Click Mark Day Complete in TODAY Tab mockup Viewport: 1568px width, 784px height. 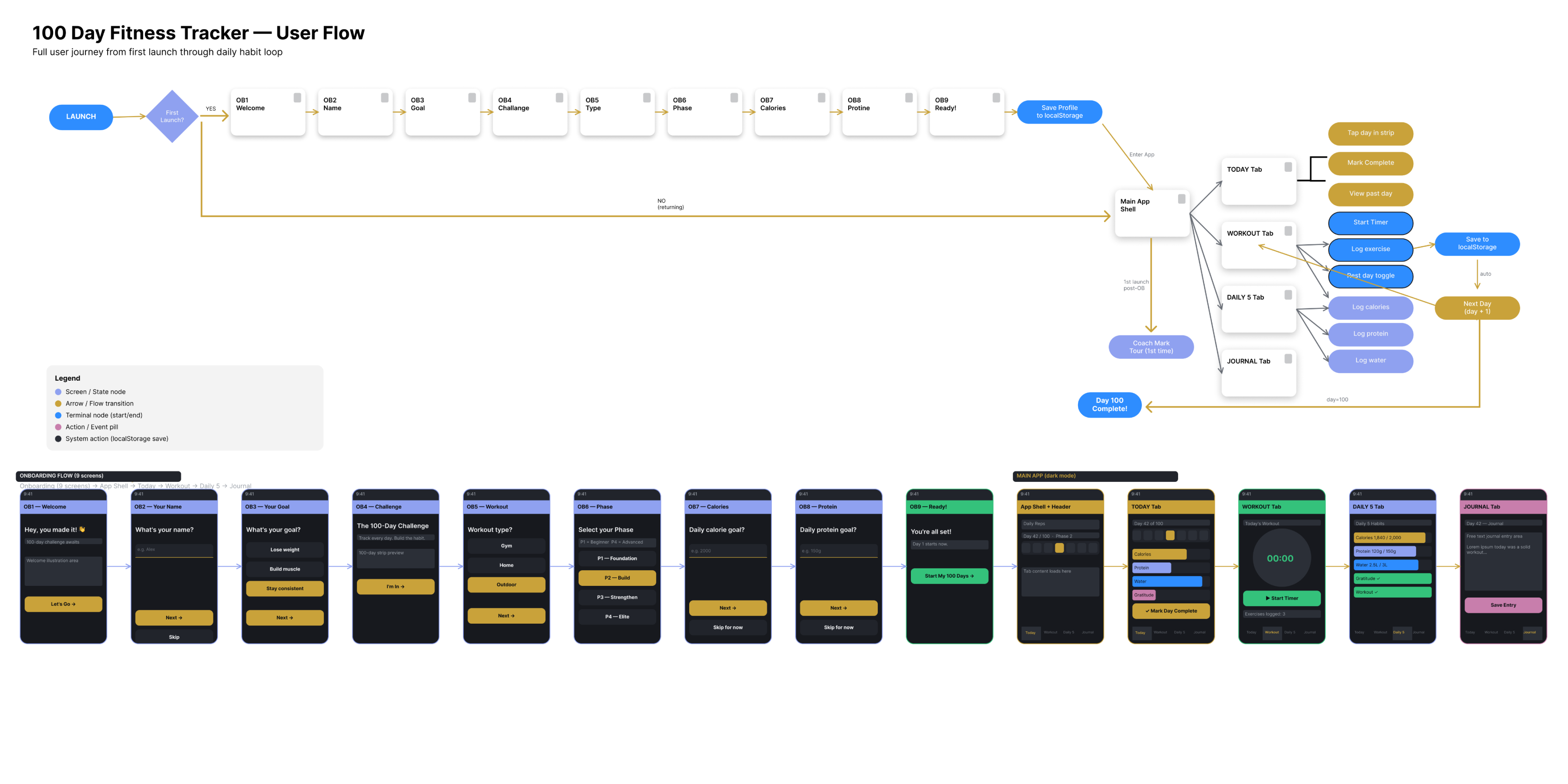click(x=1171, y=611)
